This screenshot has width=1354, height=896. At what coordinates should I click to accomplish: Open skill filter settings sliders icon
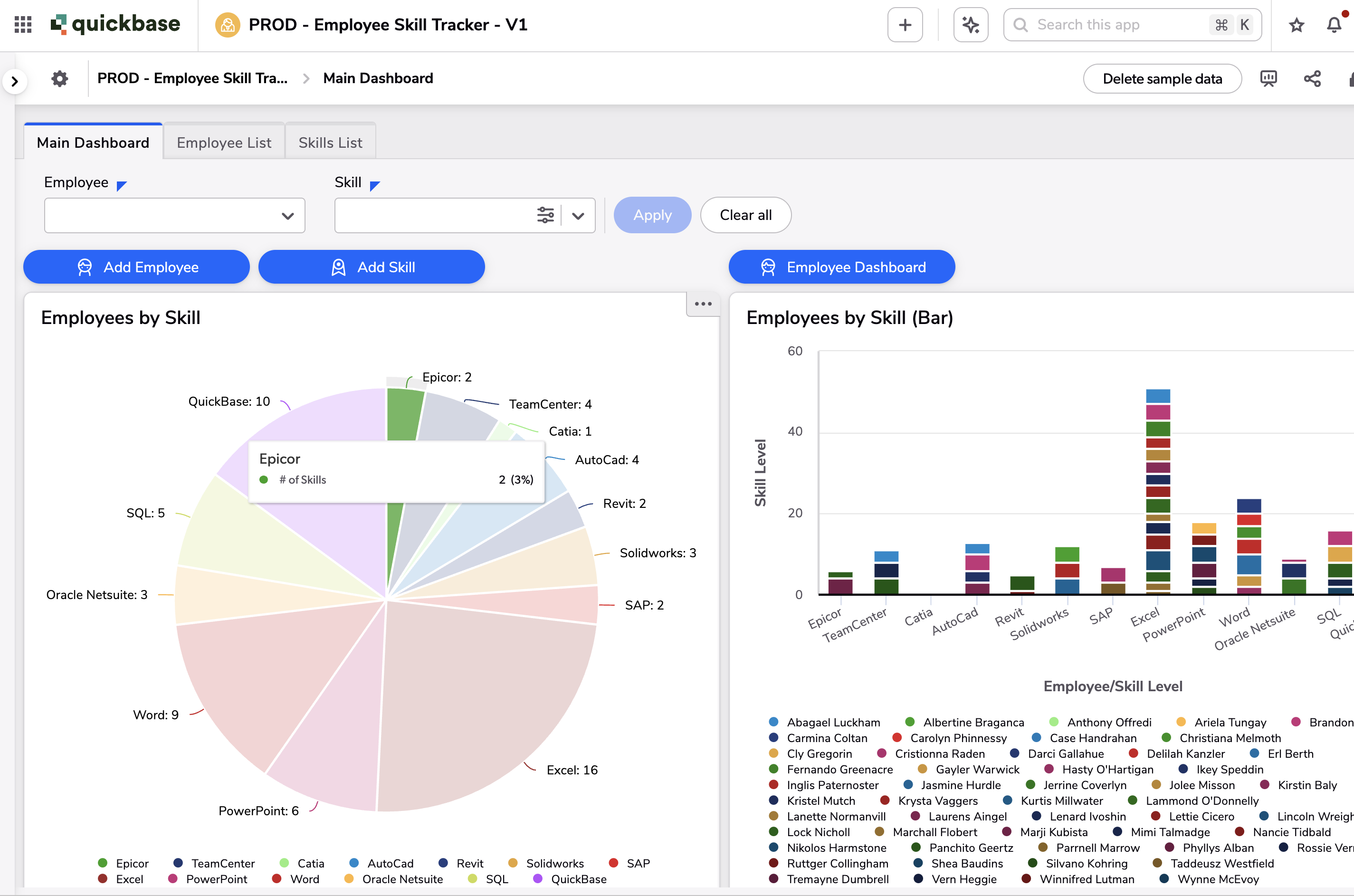point(546,215)
